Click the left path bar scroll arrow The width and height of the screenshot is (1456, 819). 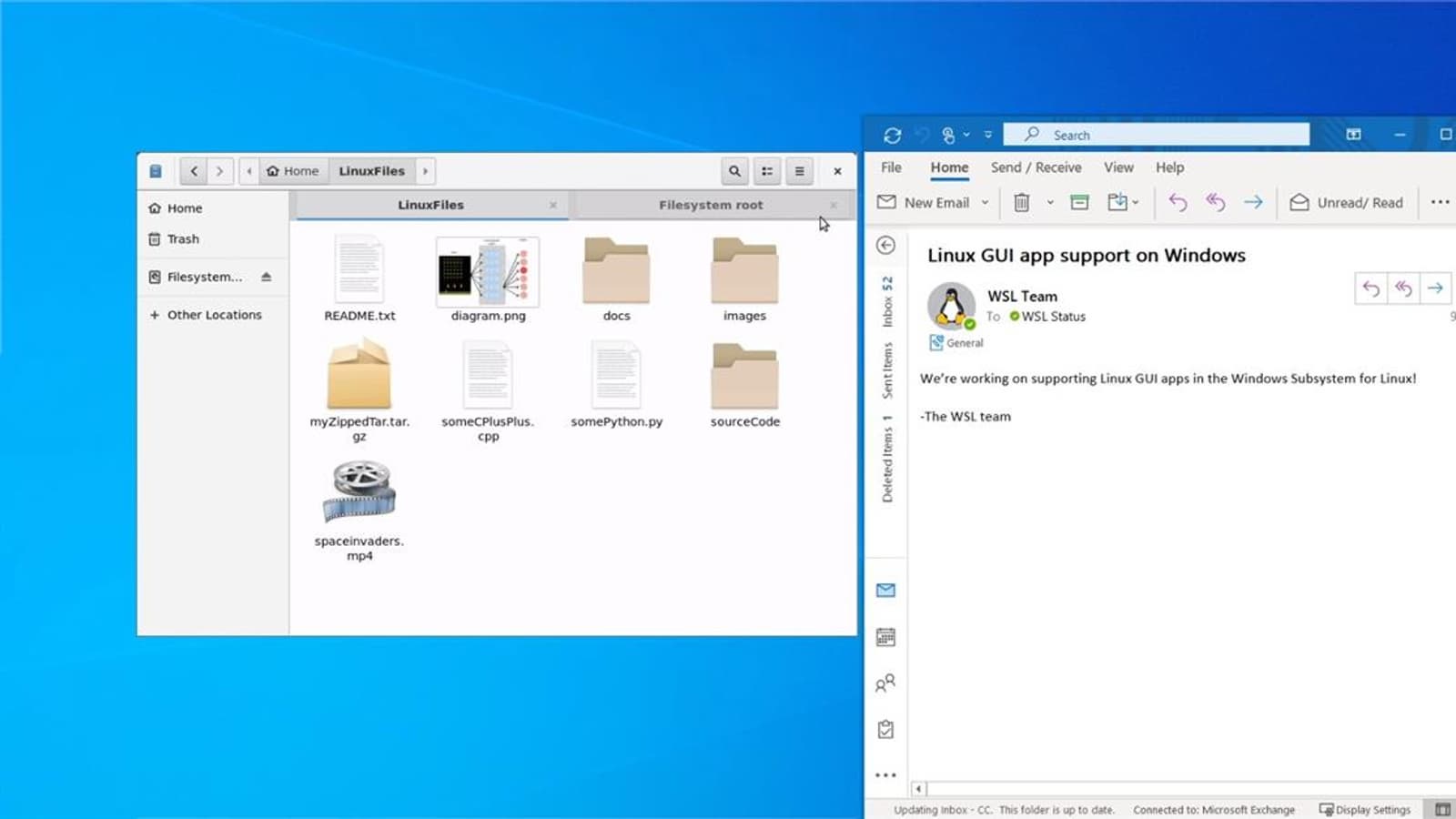tap(249, 171)
